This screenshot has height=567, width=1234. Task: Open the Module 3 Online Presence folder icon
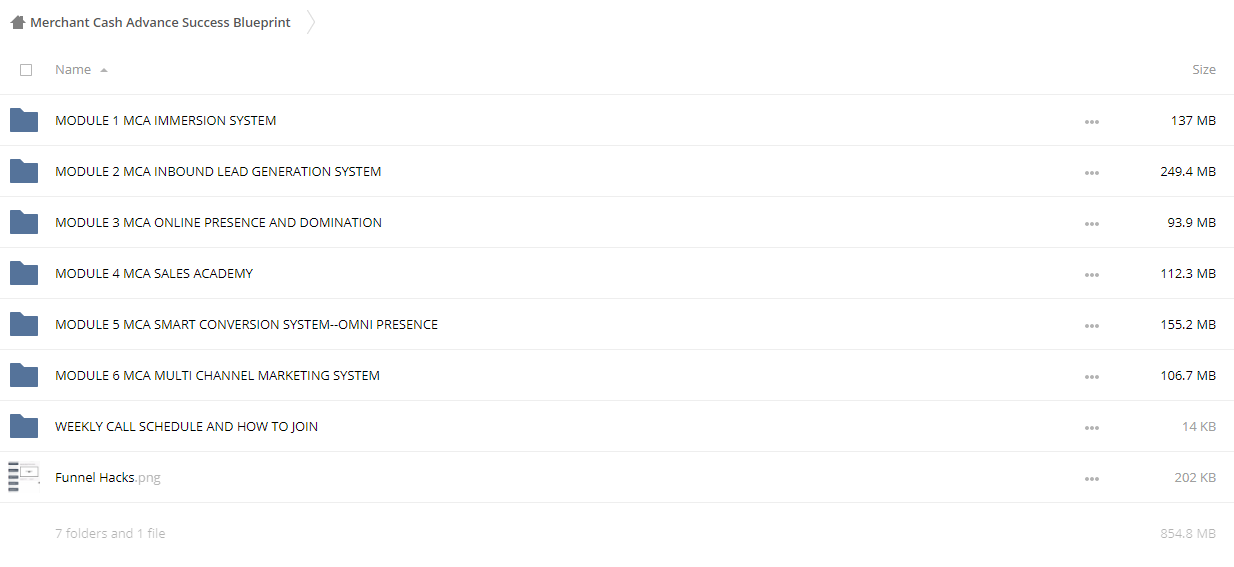pos(24,222)
